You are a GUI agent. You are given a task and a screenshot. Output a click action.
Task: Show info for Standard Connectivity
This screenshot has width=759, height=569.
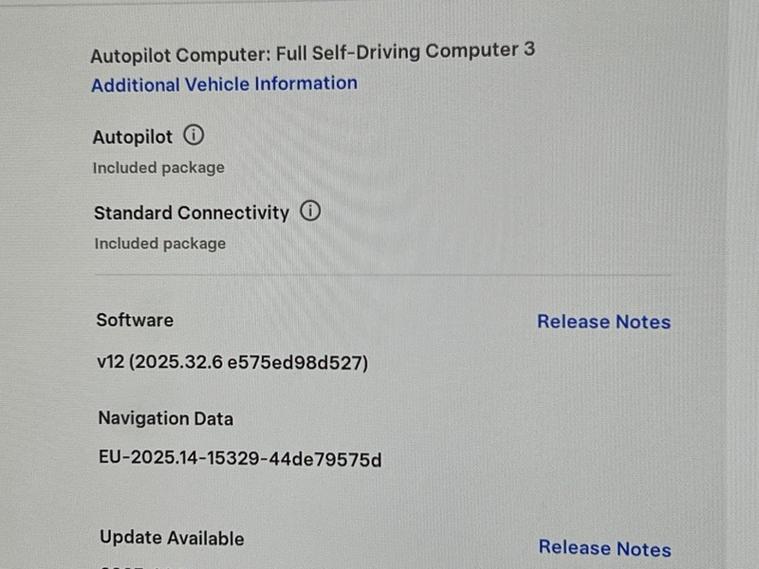[x=311, y=212]
